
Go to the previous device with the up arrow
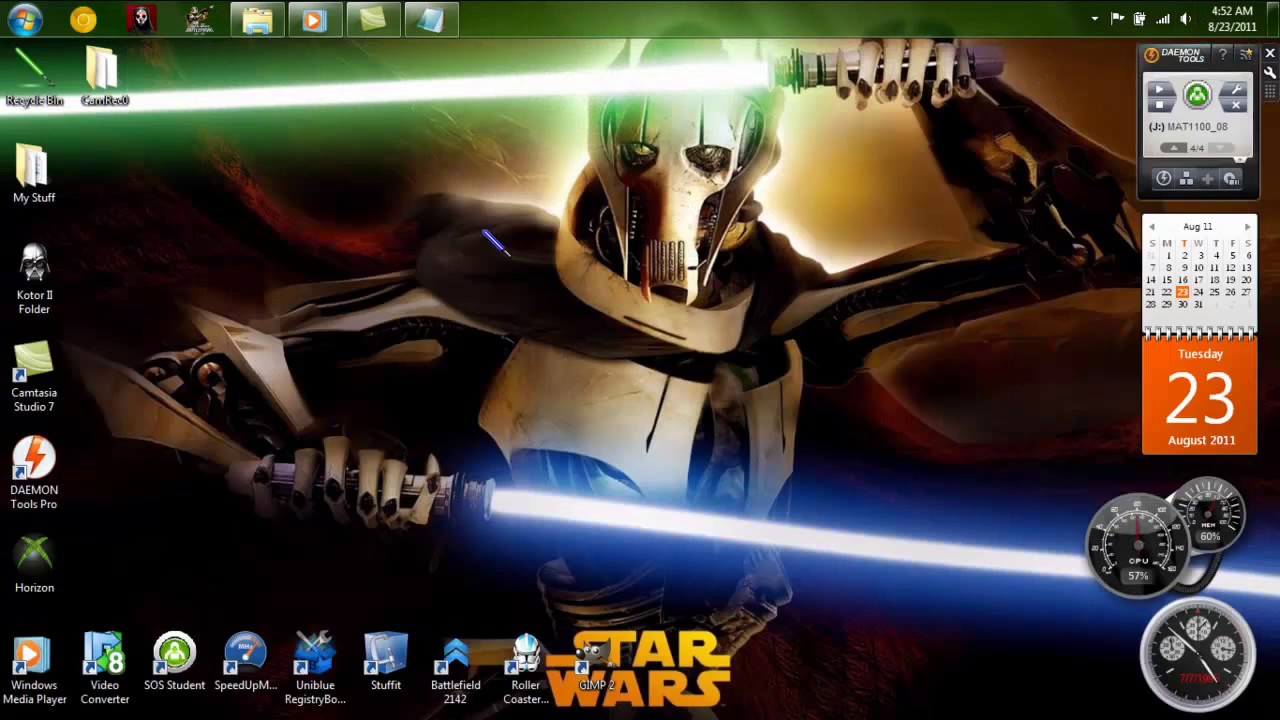[1174, 148]
